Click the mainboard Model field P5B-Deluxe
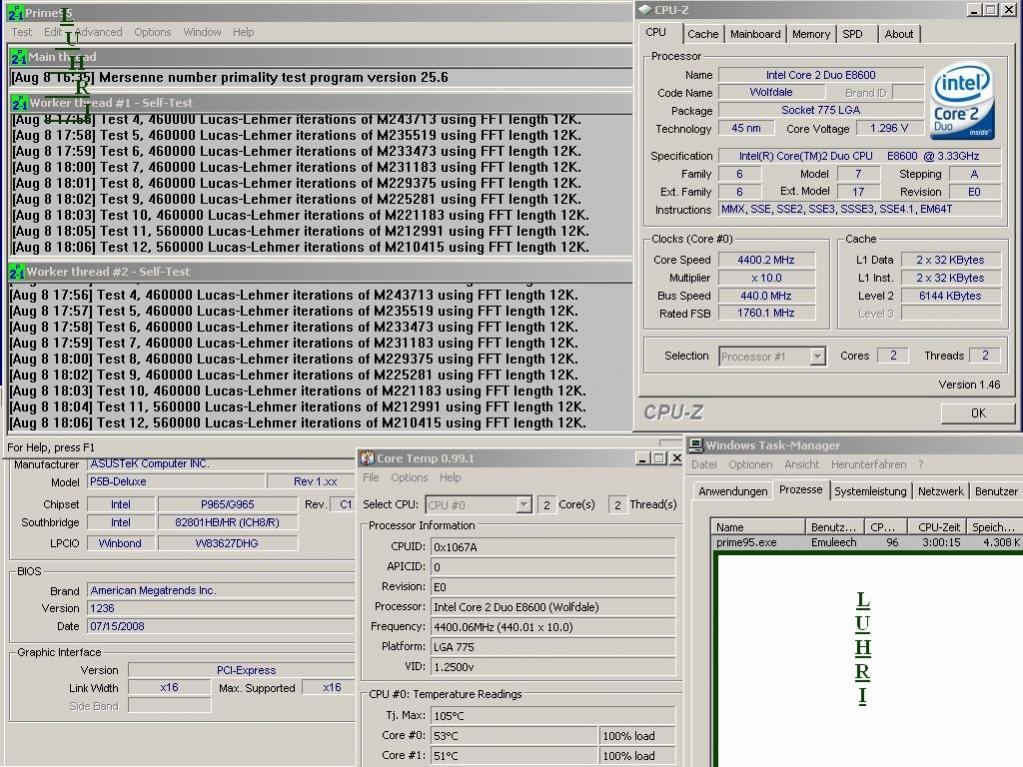This screenshot has width=1023, height=767. [176, 482]
